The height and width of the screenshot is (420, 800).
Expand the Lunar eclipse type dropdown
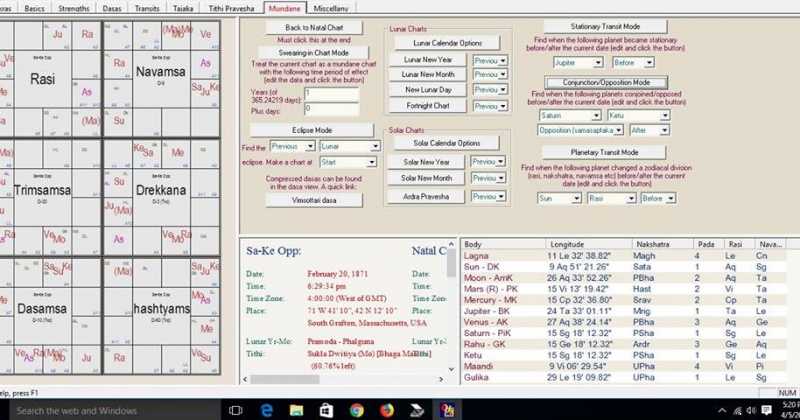tap(345, 146)
